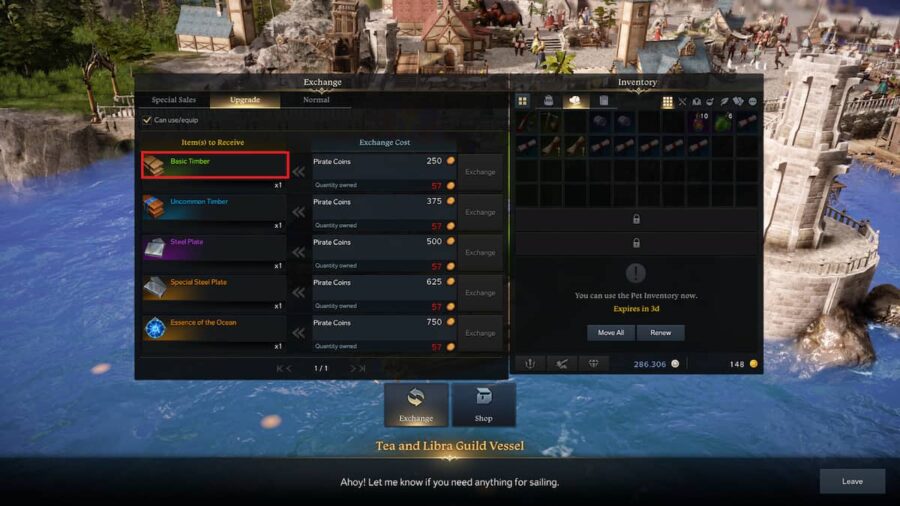Screen dimensions: 900x506
Task: Filter inventory by crossed swords icon
Action: [682, 102]
